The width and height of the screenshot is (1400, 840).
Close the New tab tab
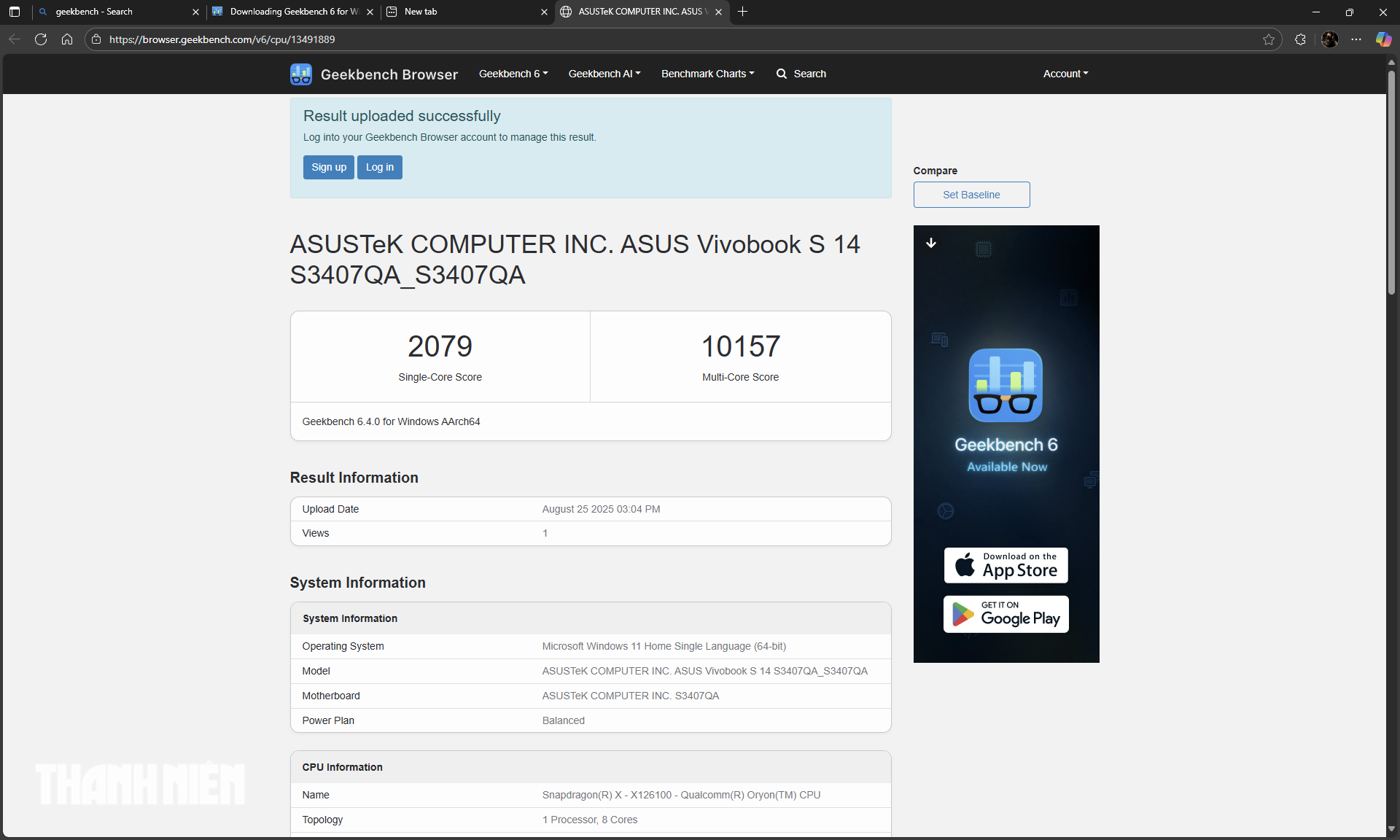tap(544, 12)
